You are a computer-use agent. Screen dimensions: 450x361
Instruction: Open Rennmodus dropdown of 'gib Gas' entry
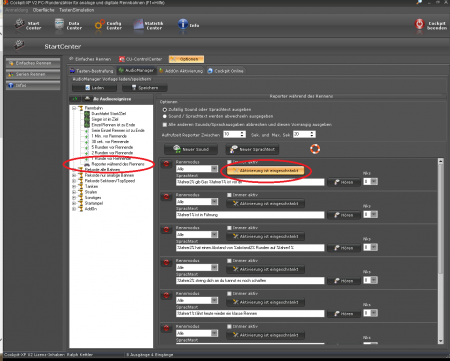tap(214, 169)
